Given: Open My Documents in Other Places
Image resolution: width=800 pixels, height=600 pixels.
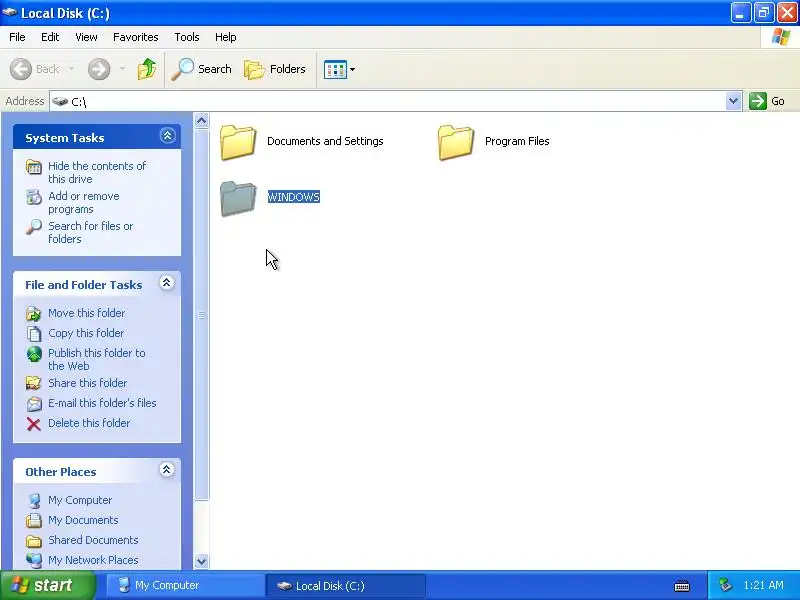Looking at the screenshot, I should point(83,520).
